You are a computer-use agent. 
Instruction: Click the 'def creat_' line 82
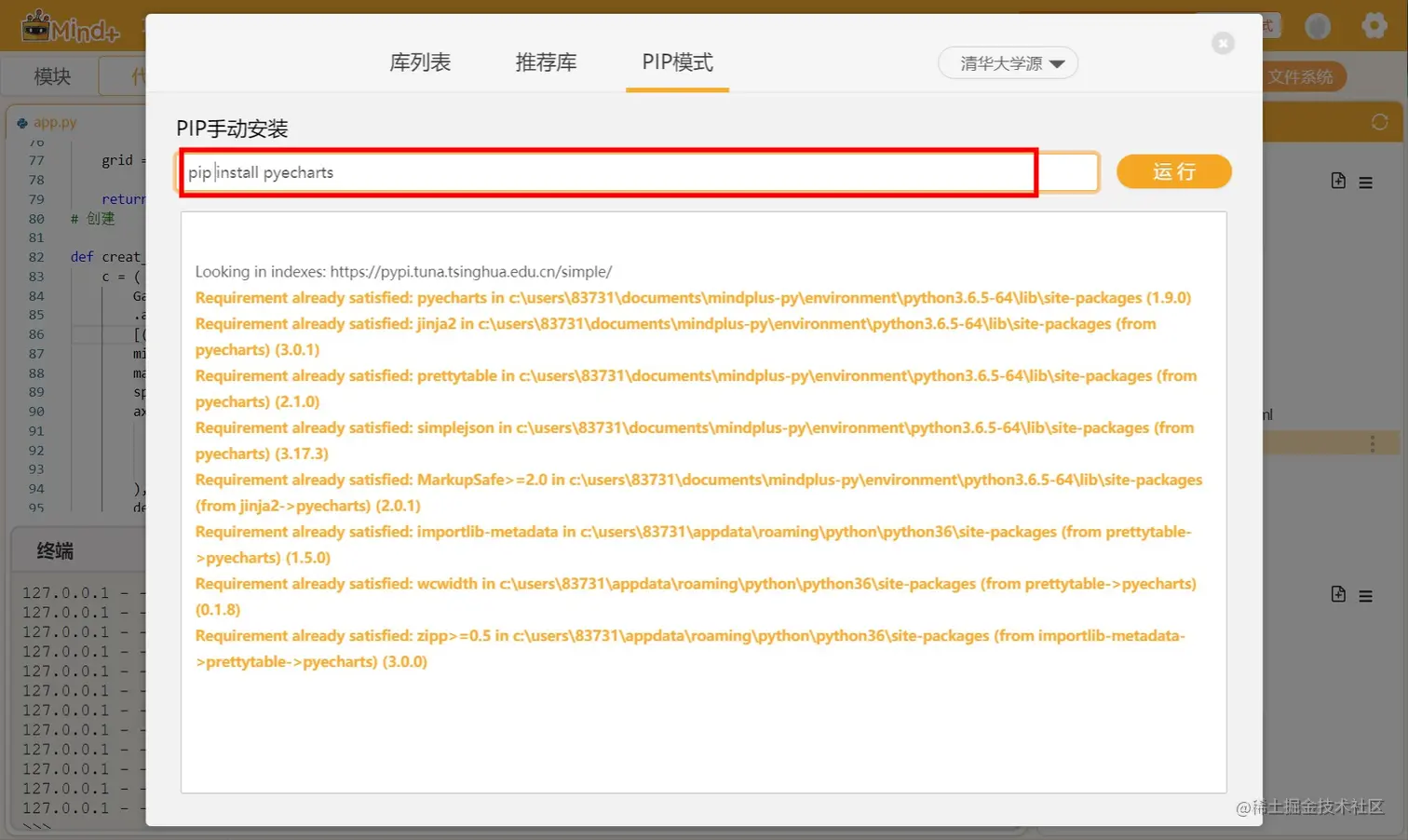106,257
